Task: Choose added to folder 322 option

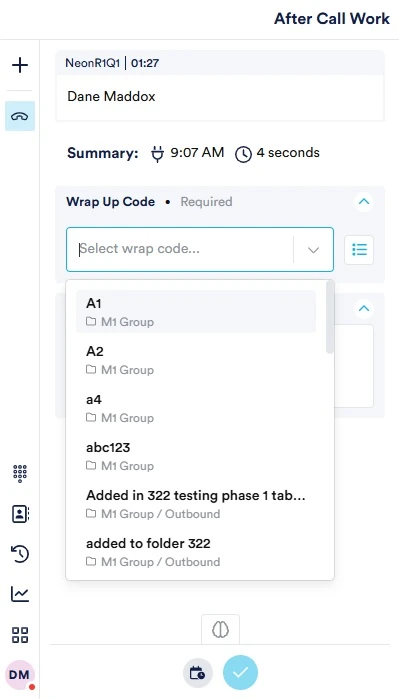Action: click(196, 552)
